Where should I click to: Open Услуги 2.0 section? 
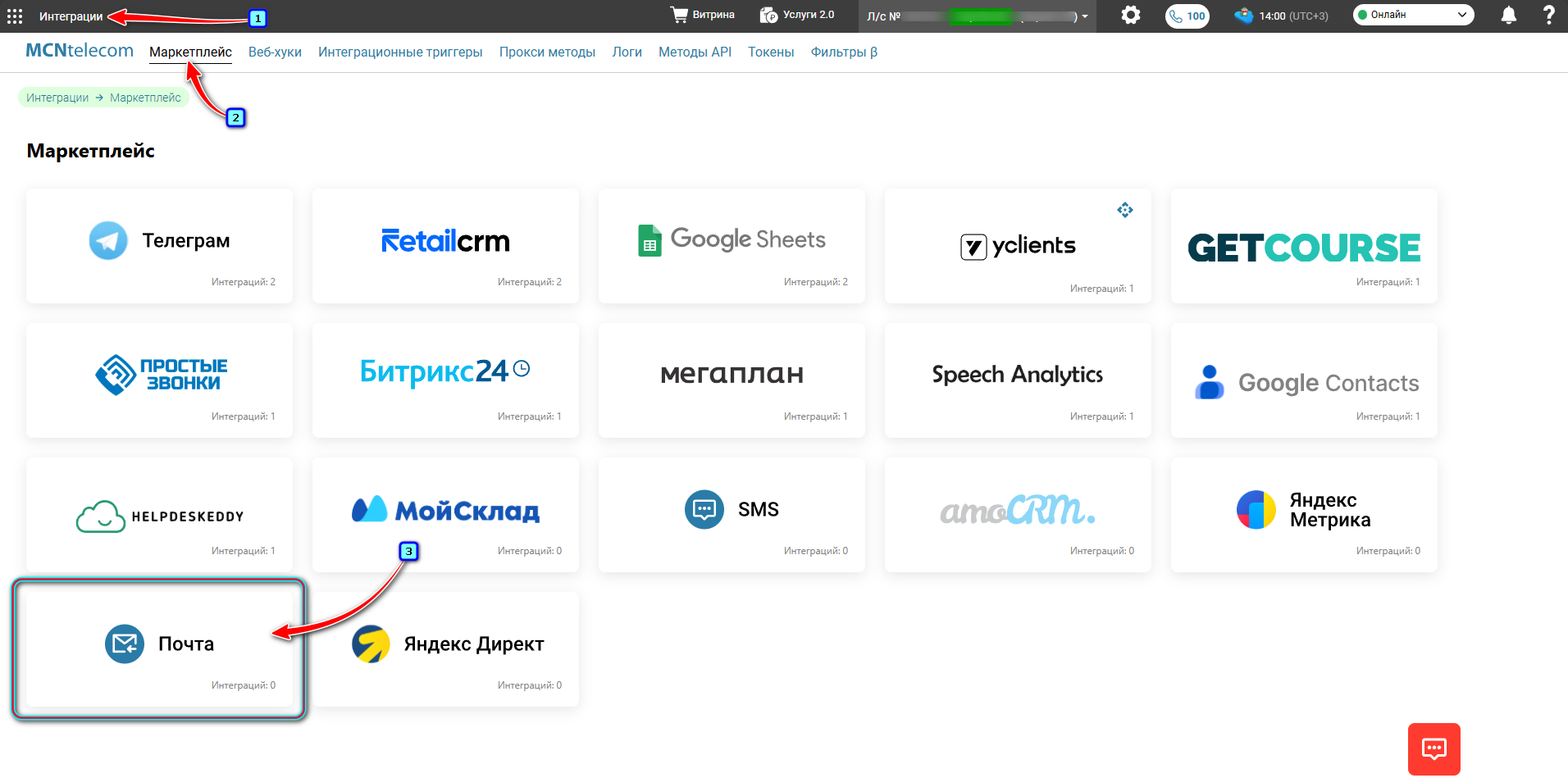(x=796, y=15)
